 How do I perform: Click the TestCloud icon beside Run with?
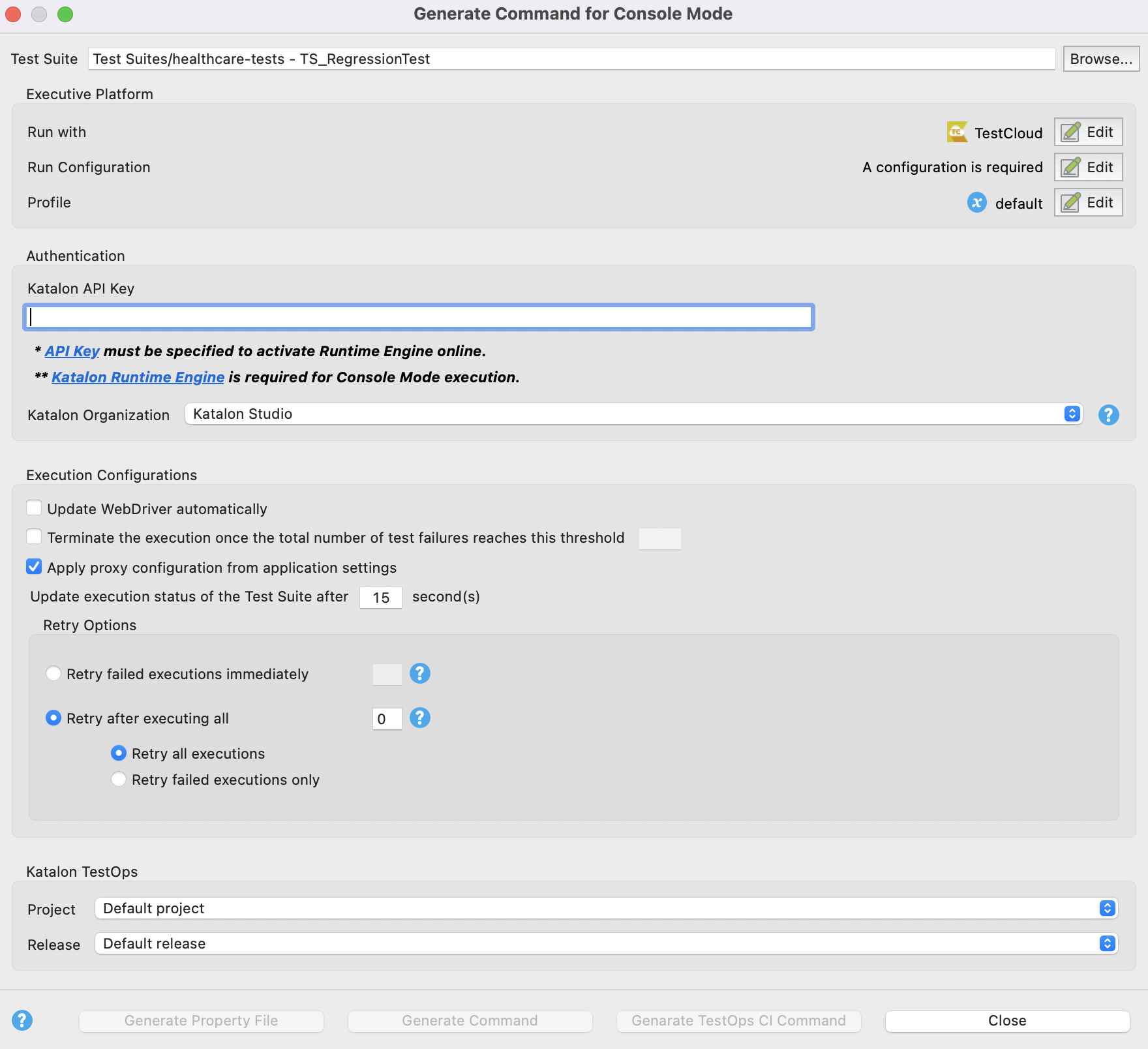pos(957,132)
